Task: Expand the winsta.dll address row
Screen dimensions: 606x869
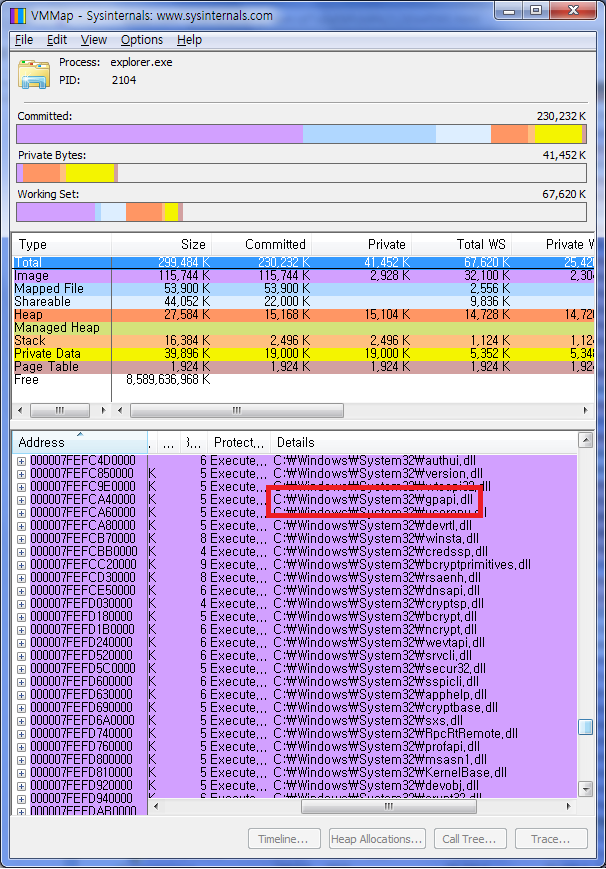Action: coord(21,539)
